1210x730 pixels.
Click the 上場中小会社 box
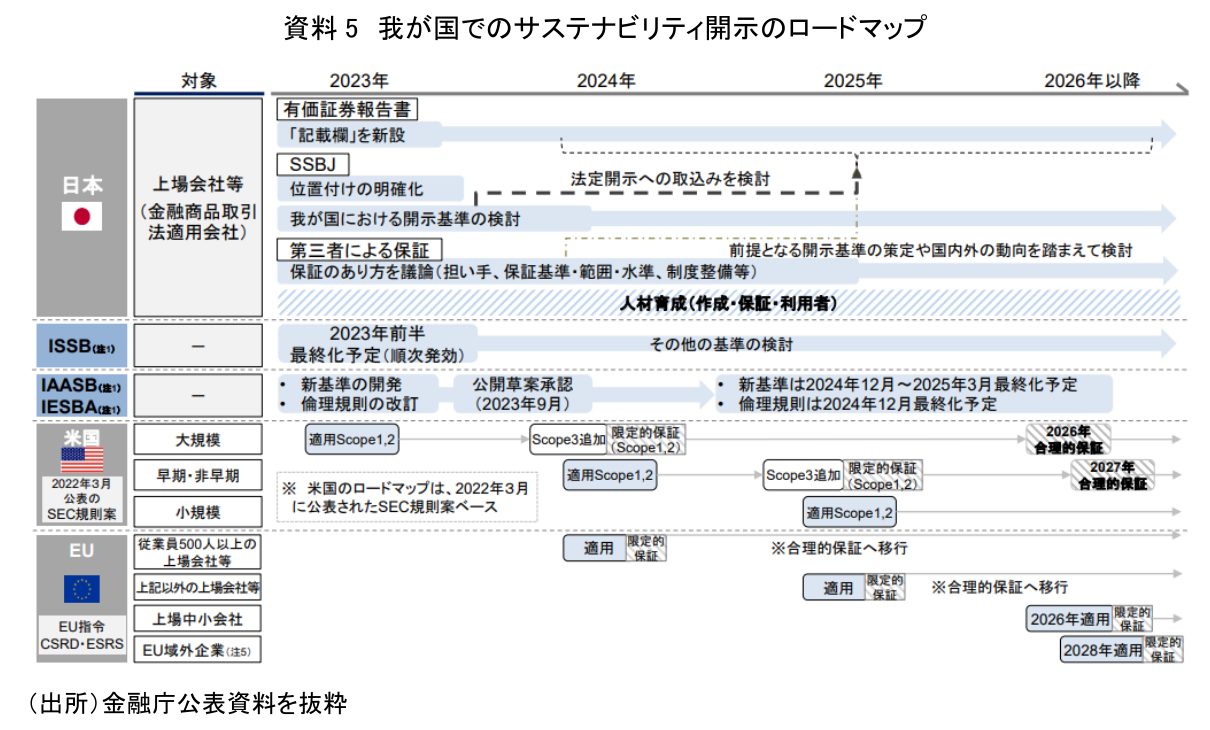click(x=198, y=619)
